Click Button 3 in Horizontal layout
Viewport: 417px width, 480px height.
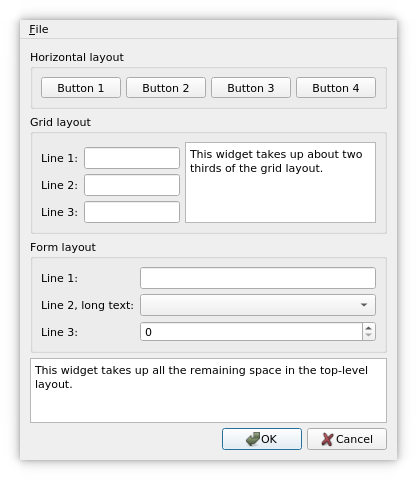(x=251, y=88)
